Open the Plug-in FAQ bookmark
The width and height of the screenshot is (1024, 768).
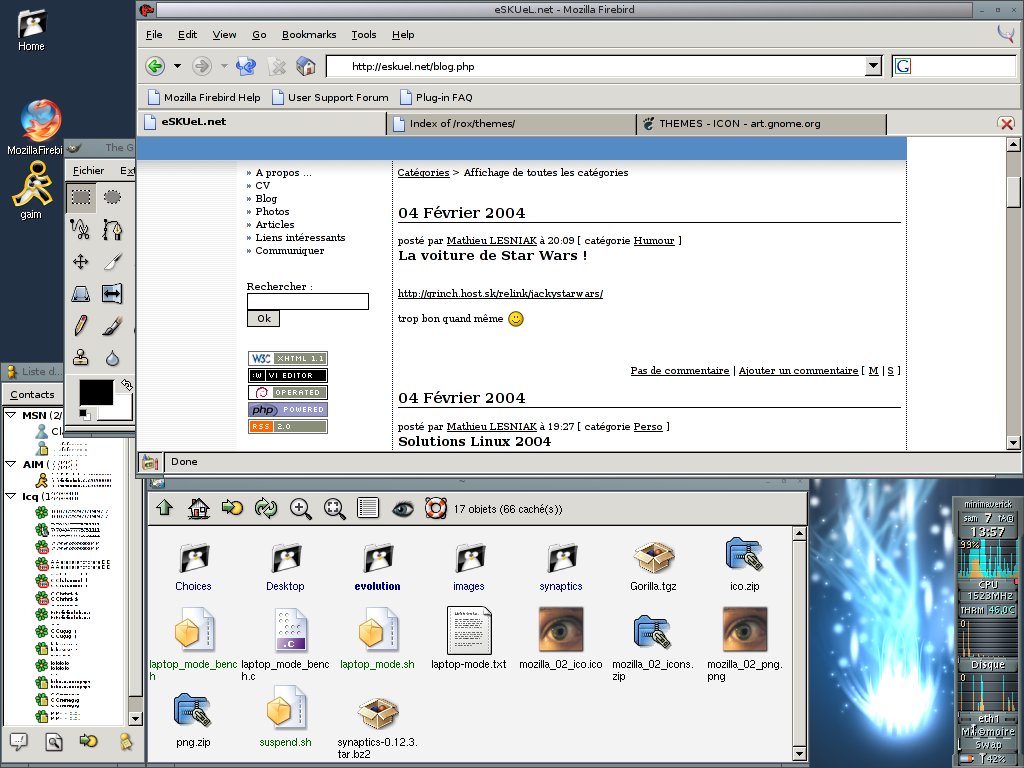point(436,97)
